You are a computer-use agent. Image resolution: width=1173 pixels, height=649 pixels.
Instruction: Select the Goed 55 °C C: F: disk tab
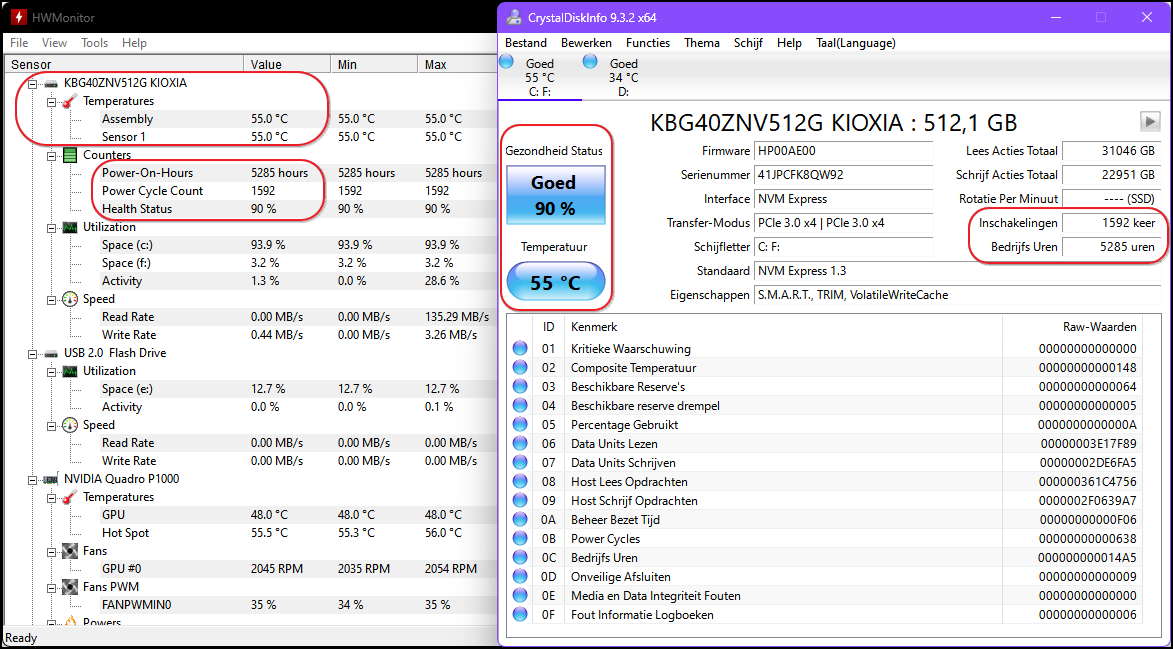point(539,77)
